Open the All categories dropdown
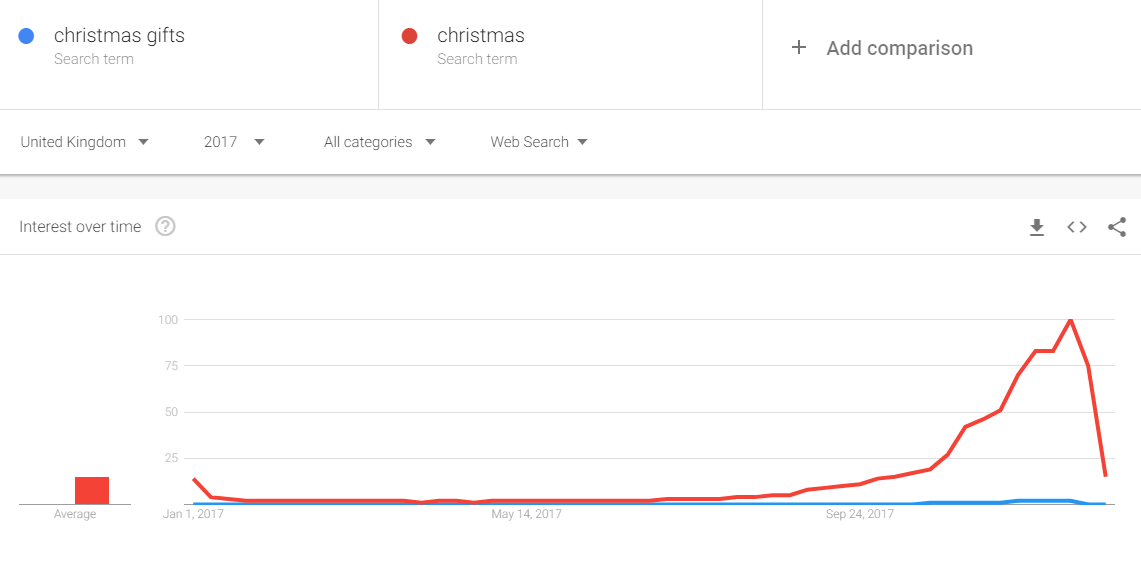Viewport: 1141px width, 564px height. (379, 142)
